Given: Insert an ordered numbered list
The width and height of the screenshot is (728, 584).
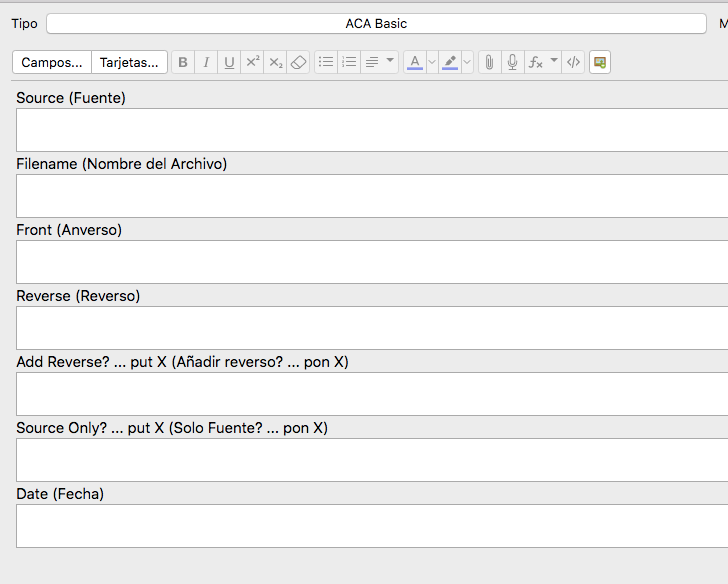Looking at the screenshot, I should tap(349, 62).
